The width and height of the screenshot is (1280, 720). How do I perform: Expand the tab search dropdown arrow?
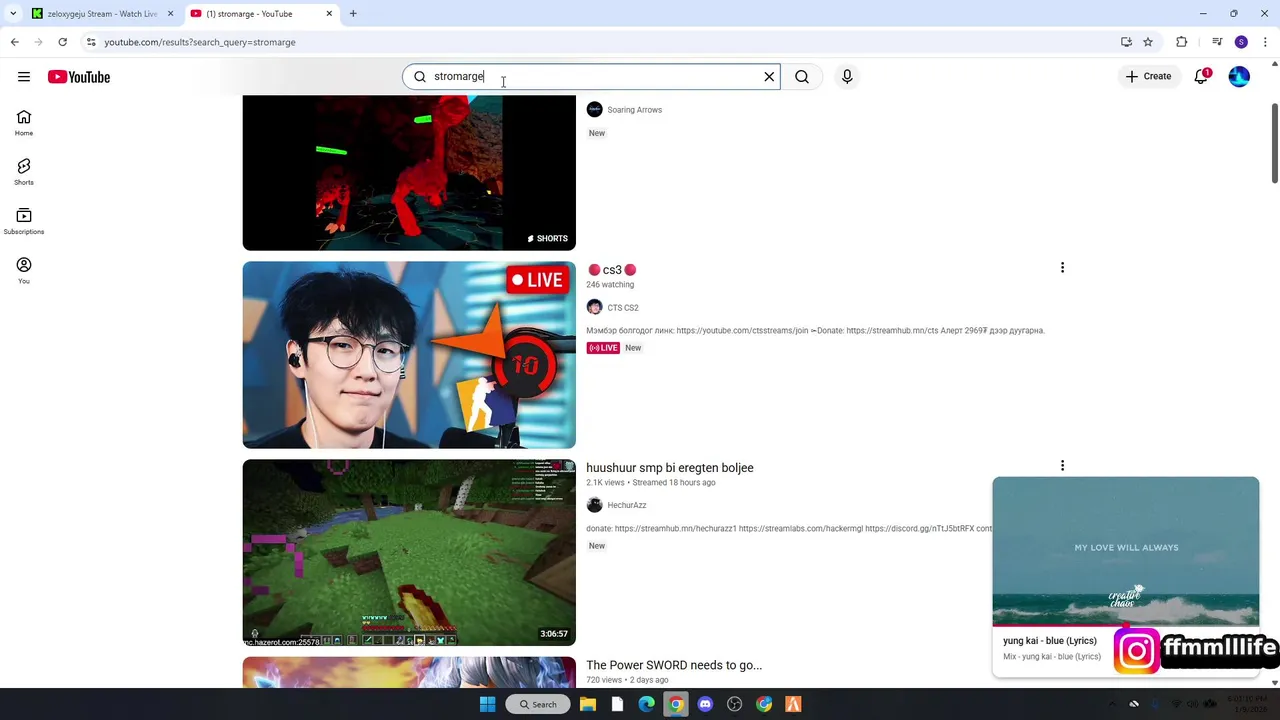point(12,14)
